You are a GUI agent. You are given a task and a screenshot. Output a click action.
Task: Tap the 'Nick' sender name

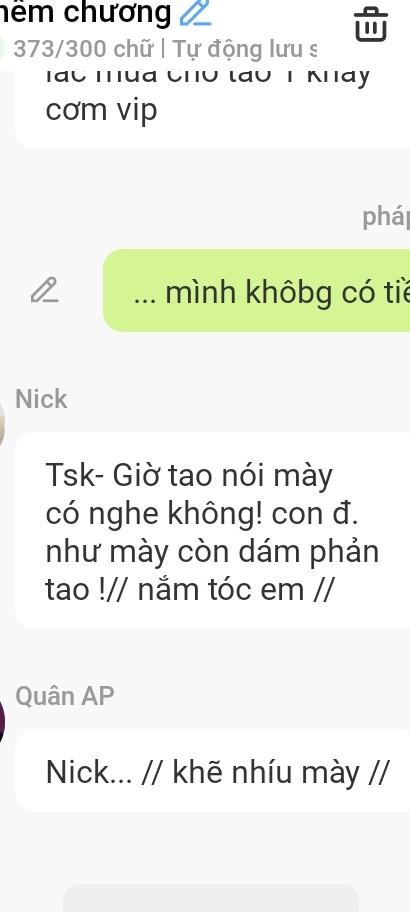pos(41,399)
